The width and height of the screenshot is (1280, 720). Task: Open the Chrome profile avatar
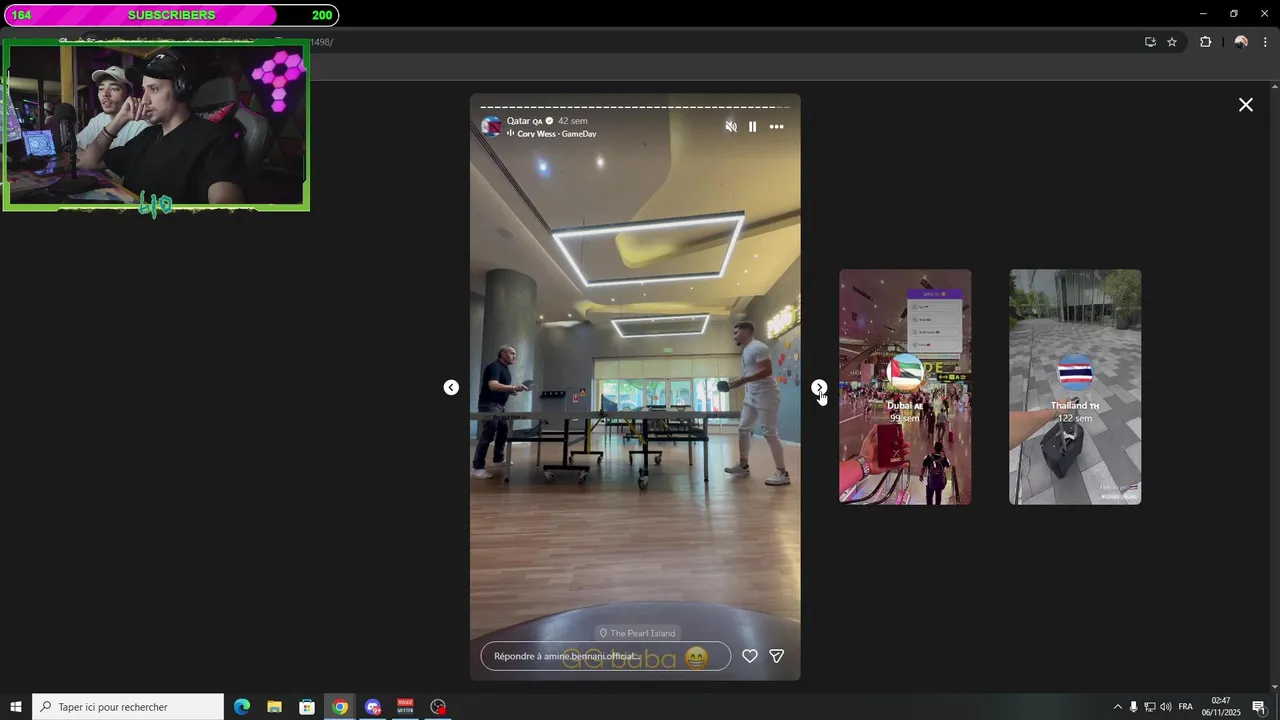click(x=1241, y=42)
